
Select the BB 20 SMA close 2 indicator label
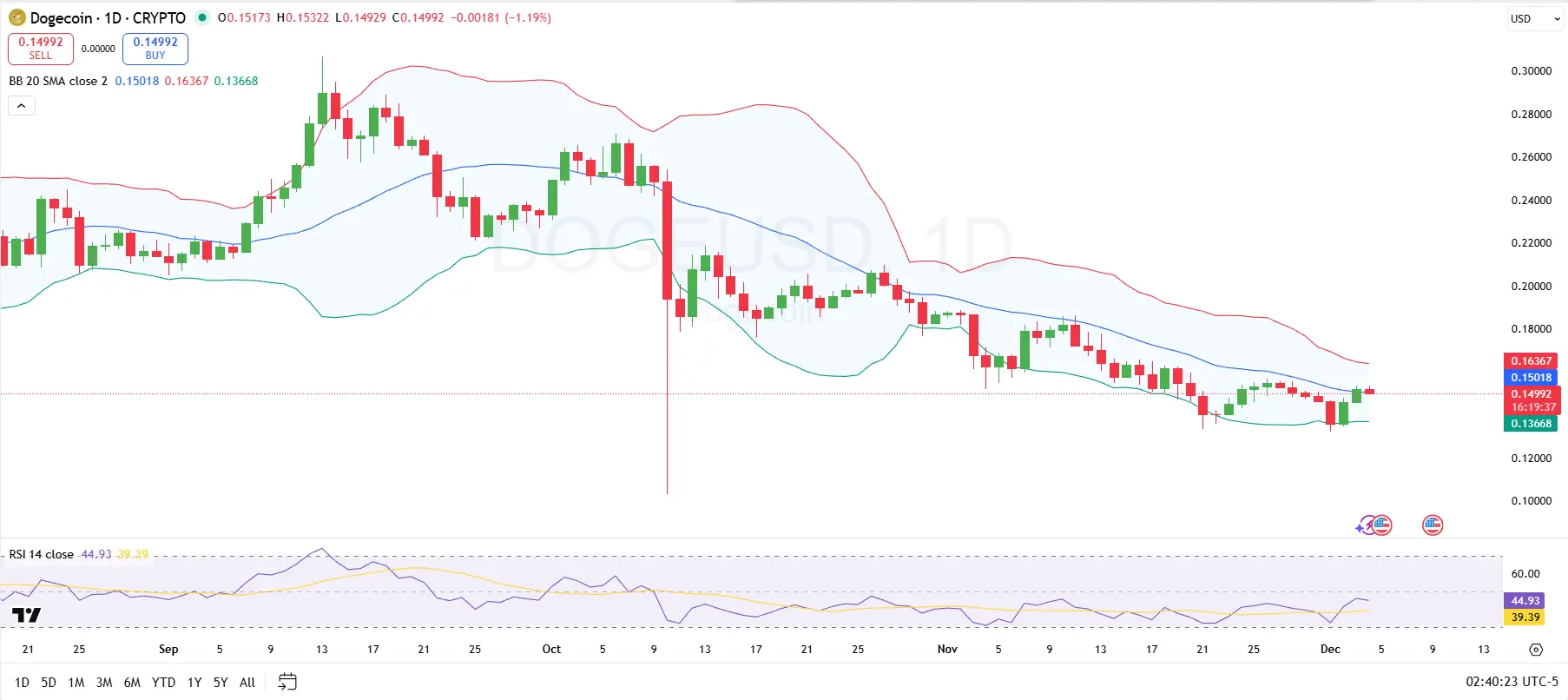pos(58,81)
